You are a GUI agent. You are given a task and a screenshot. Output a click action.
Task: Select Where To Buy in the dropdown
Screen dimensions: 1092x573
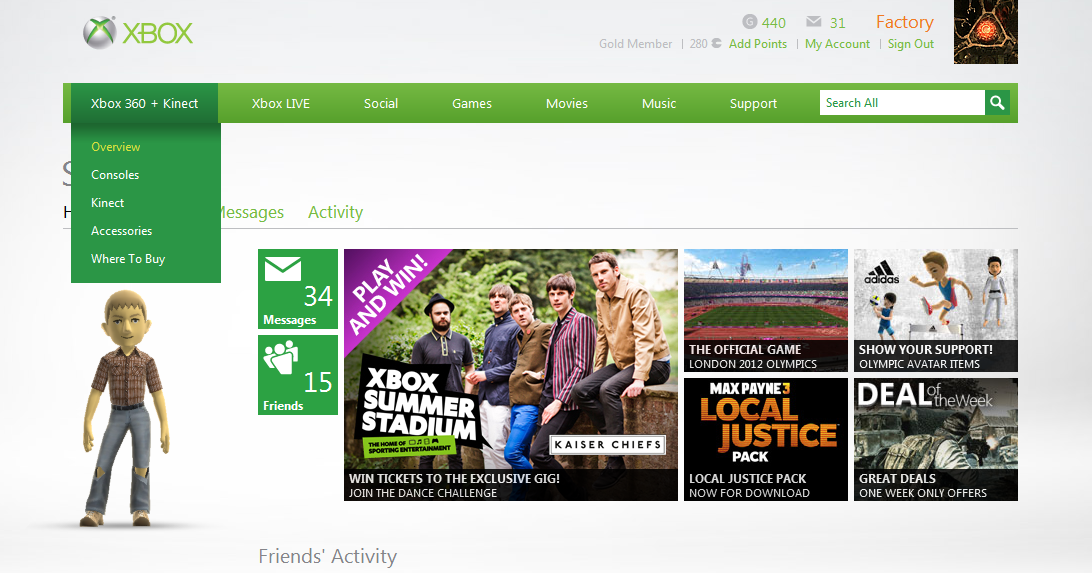128,258
